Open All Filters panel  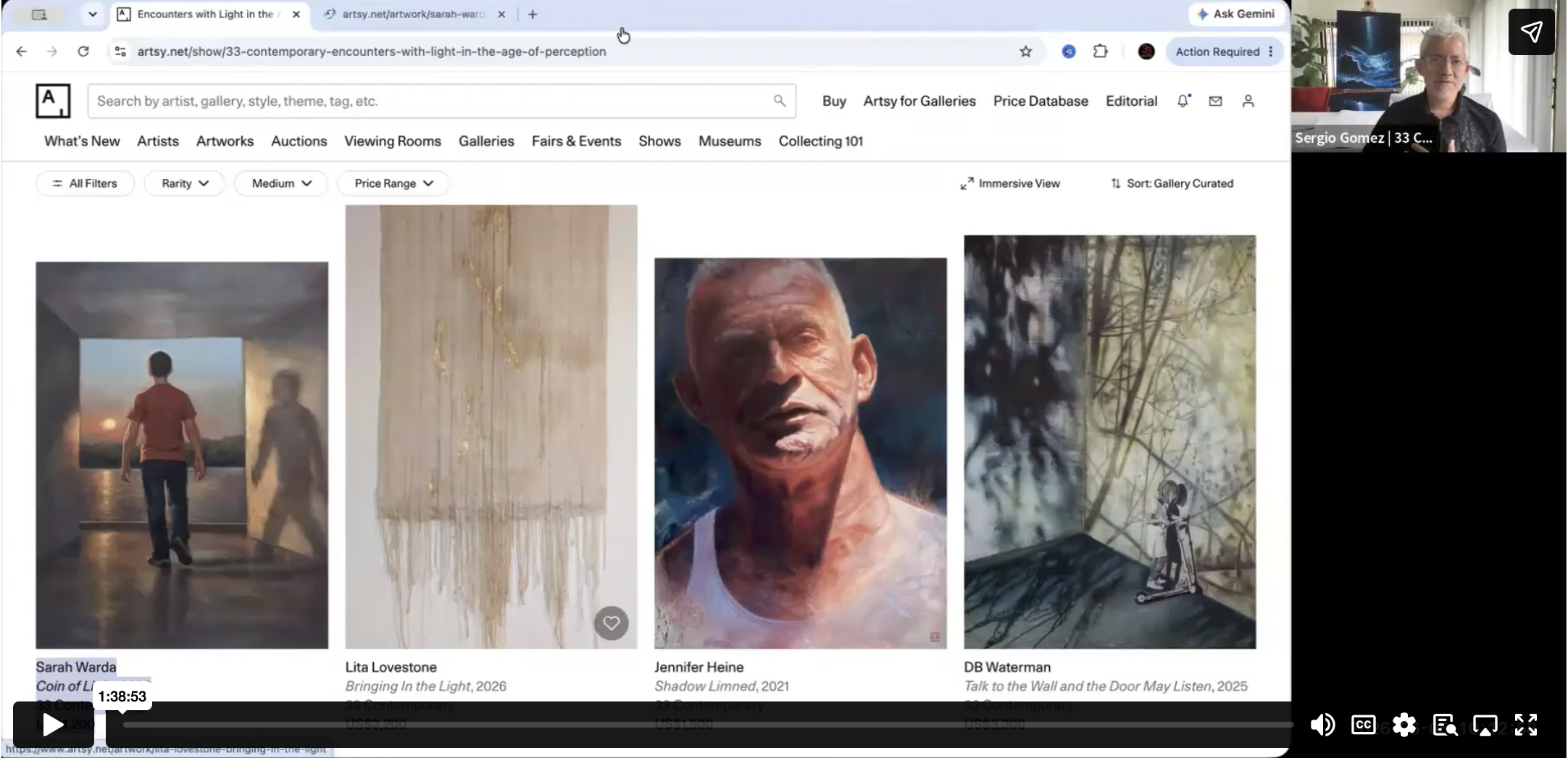(x=86, y=183)
